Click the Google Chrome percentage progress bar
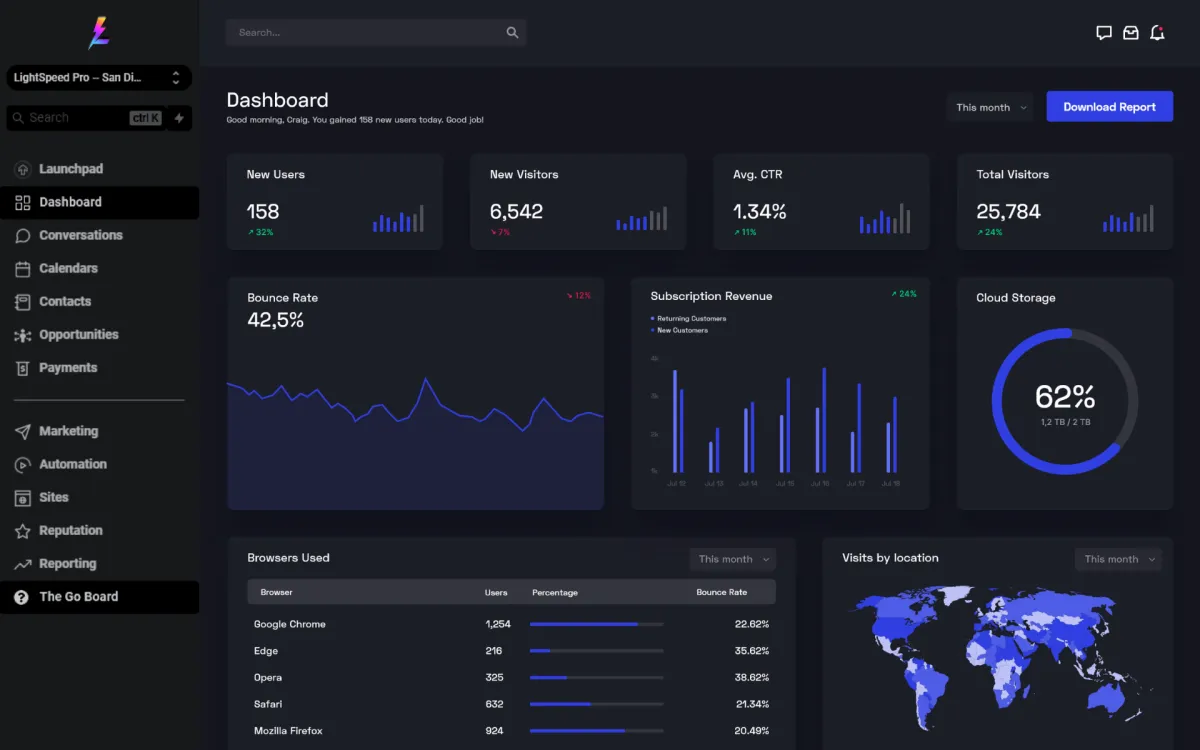1200x750 pixels. coord(596,624)
